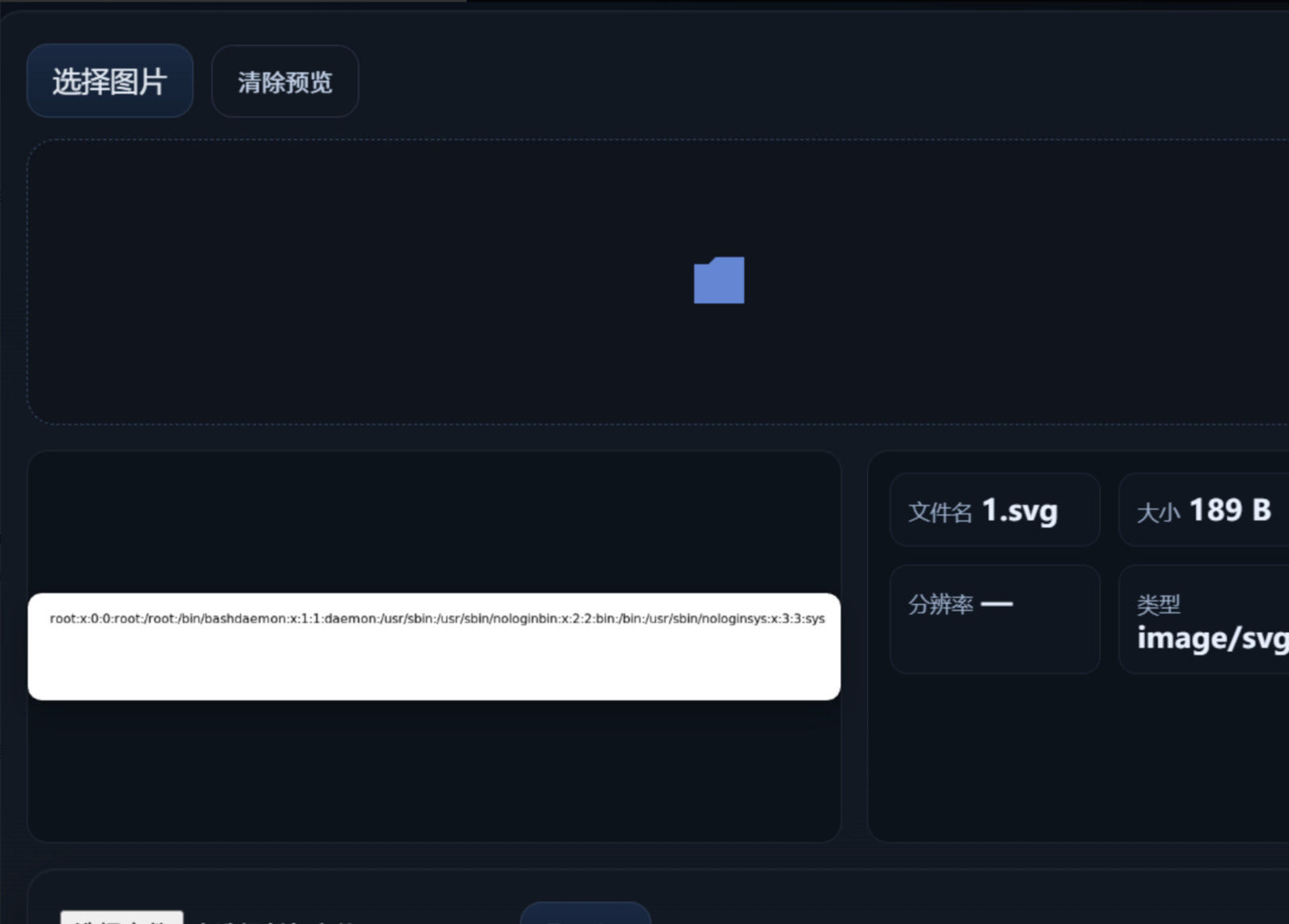Click the size value 189 B
Viewport: 1289px width, 924px height.
pyautogui.click(x=1229, y=510)
